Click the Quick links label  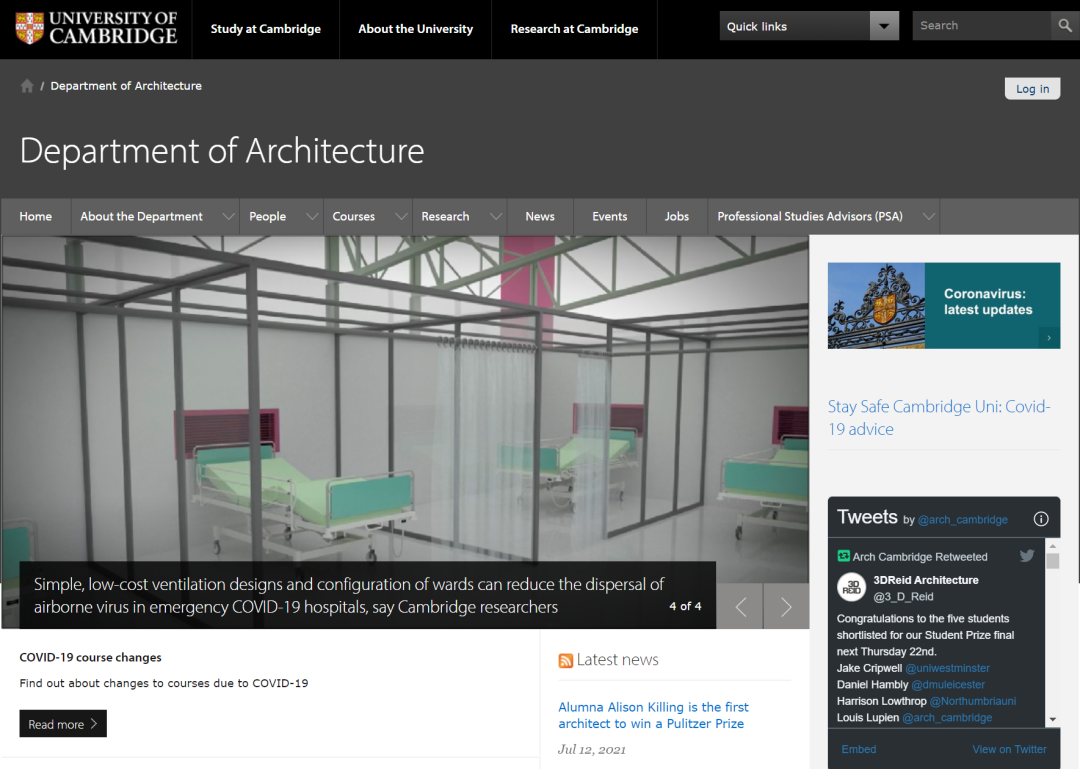[x=756, y=26]
